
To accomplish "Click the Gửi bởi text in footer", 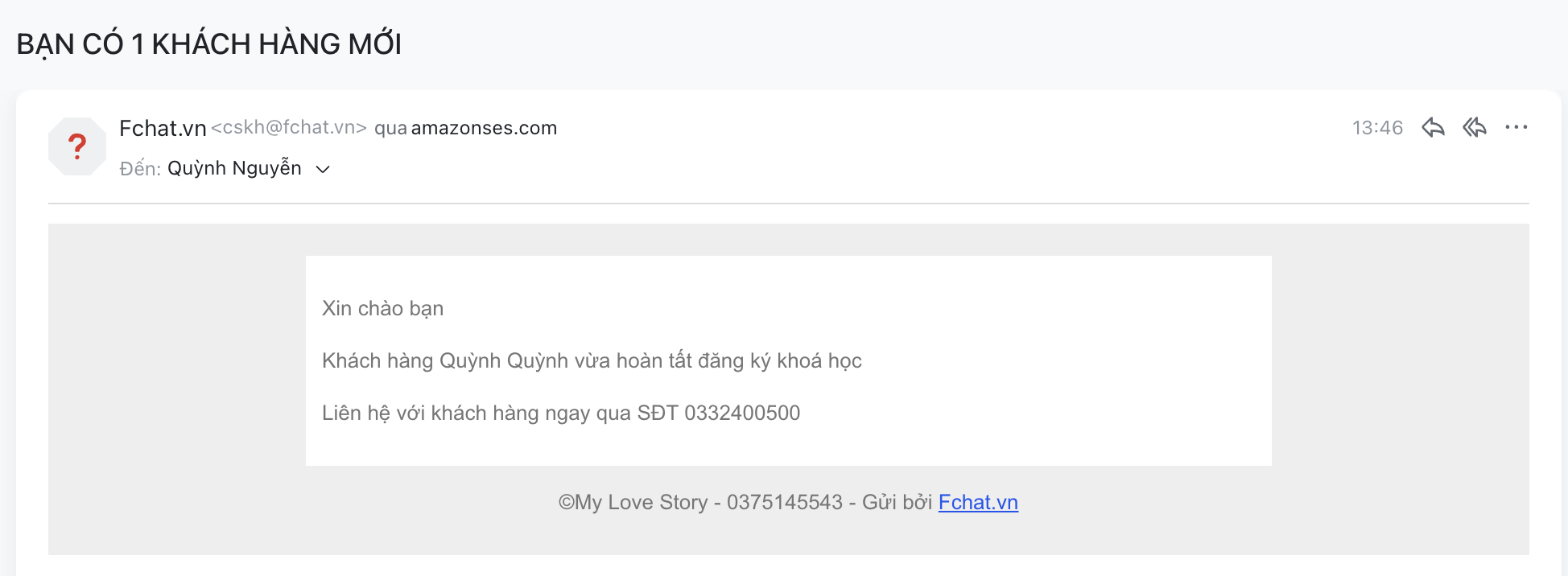I will 897,502.
